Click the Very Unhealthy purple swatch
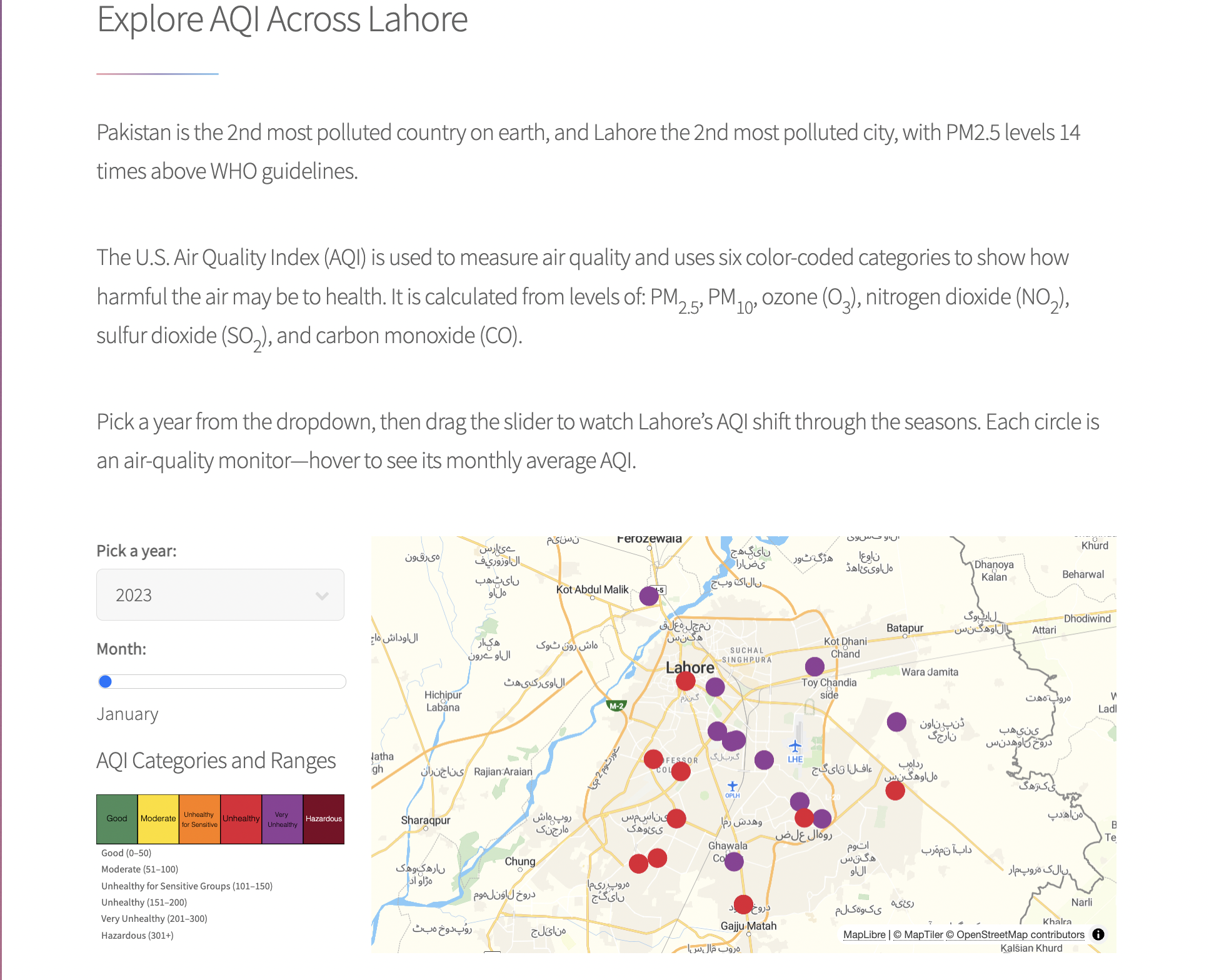Screen dimensions: 1209x980 click(283, 819)
